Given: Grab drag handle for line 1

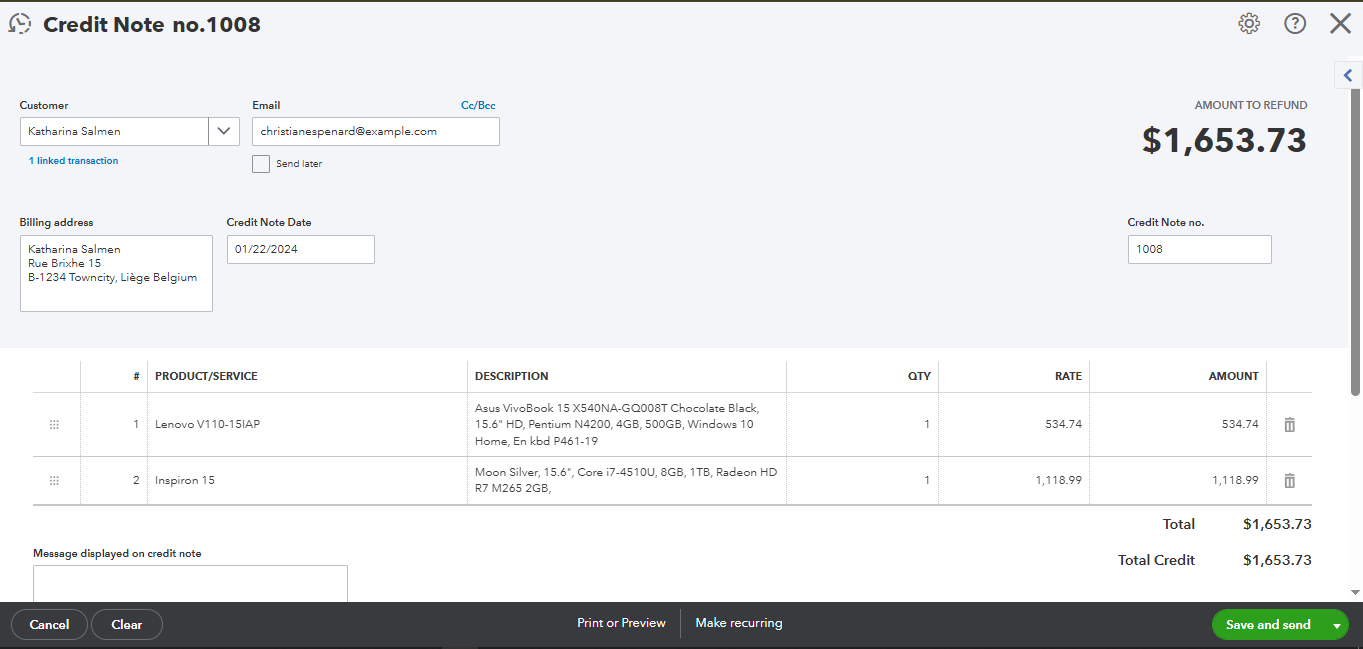Looking at the screenshot, I should (54, 425).
